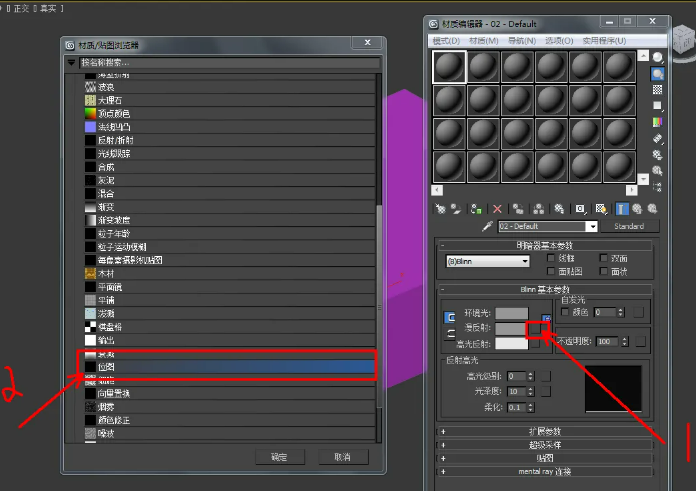Click the Make Unique icon

539,209
